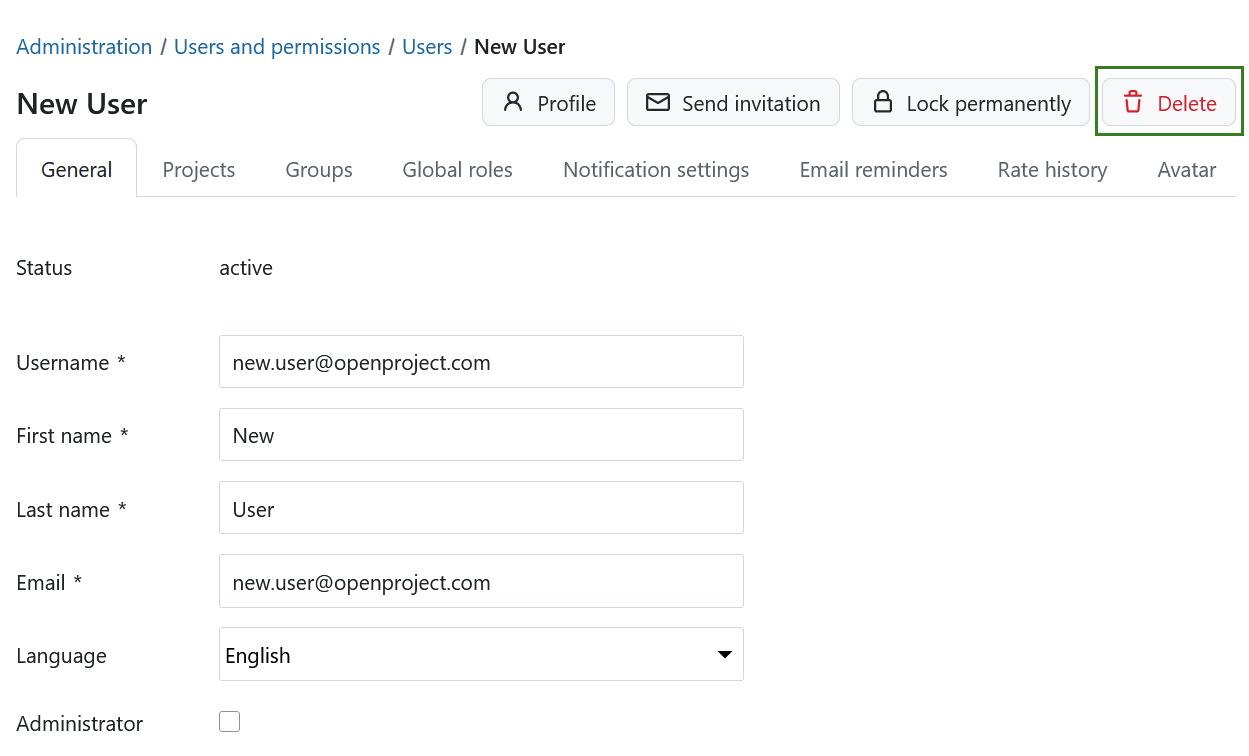1249x756 pixels.
Task: Navigate to Administration breadcrumb link
Action: point(84,47)
